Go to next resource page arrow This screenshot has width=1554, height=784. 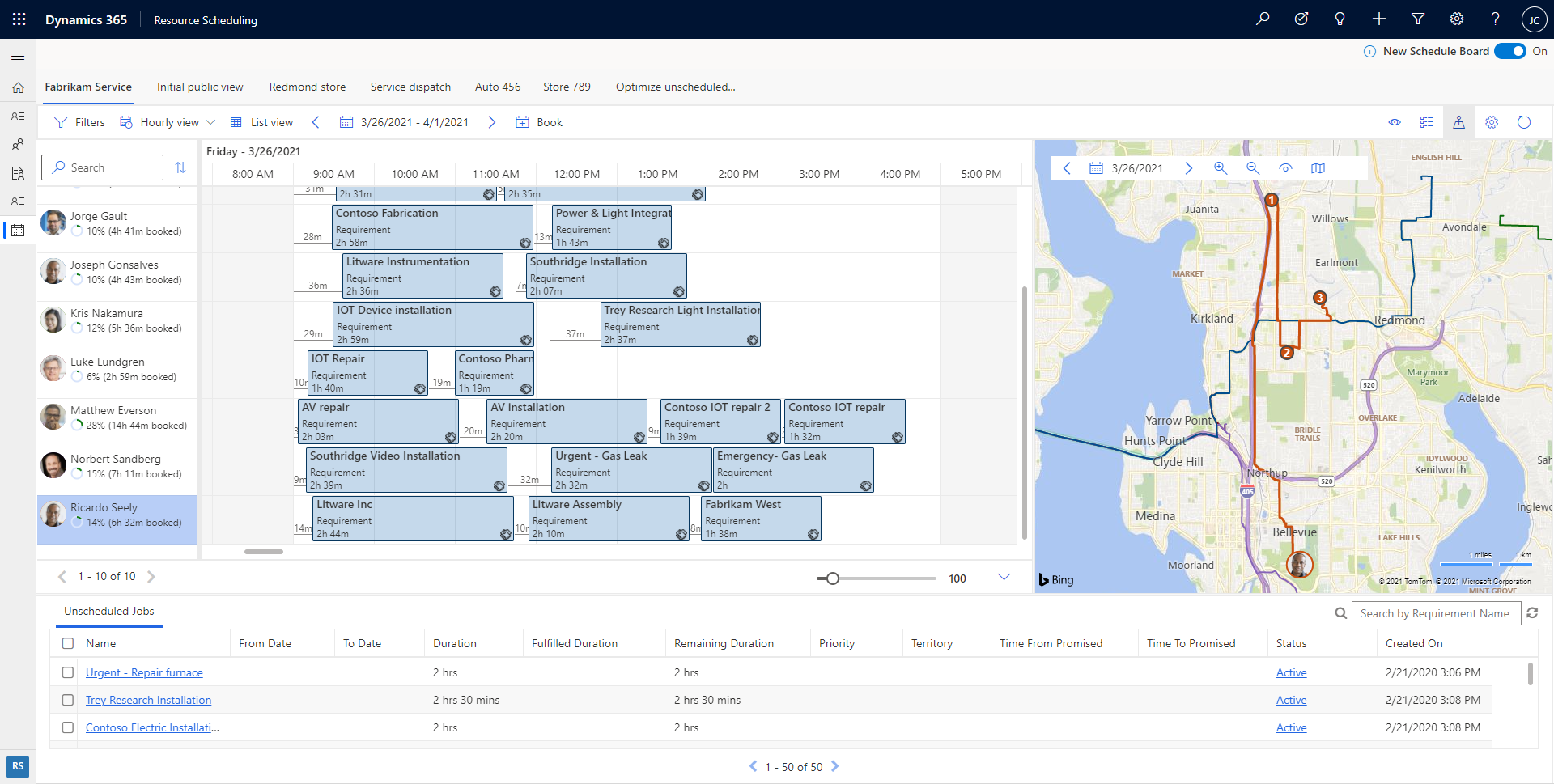coord(151,577)
